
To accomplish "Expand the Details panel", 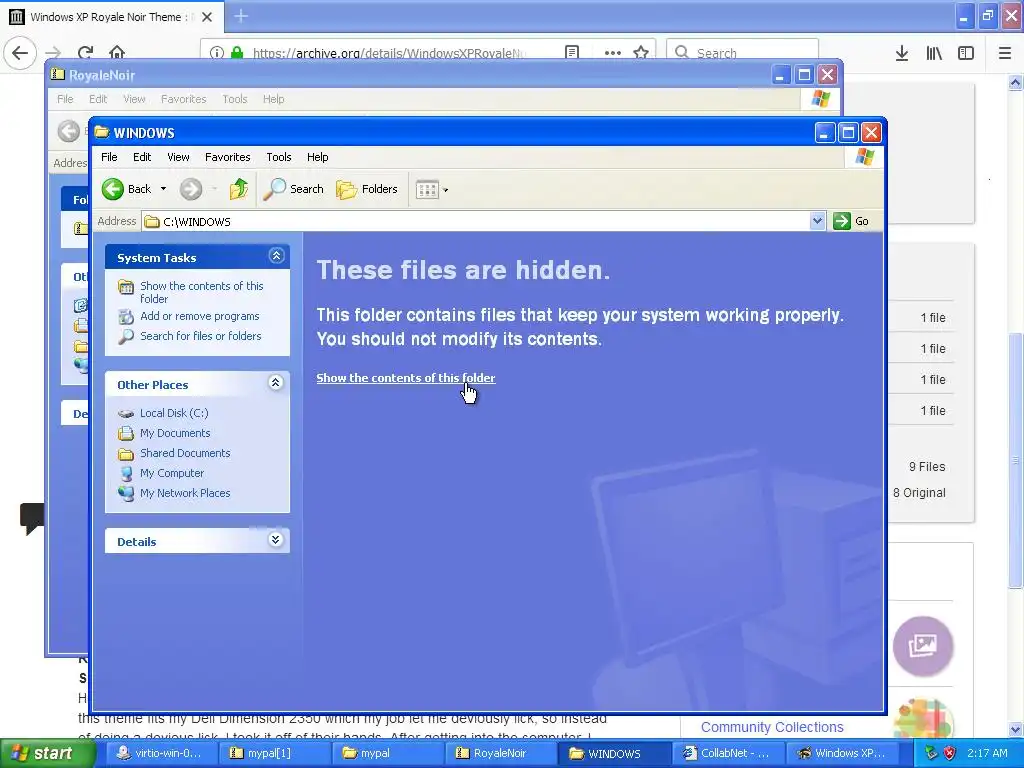I will [276, 539].
